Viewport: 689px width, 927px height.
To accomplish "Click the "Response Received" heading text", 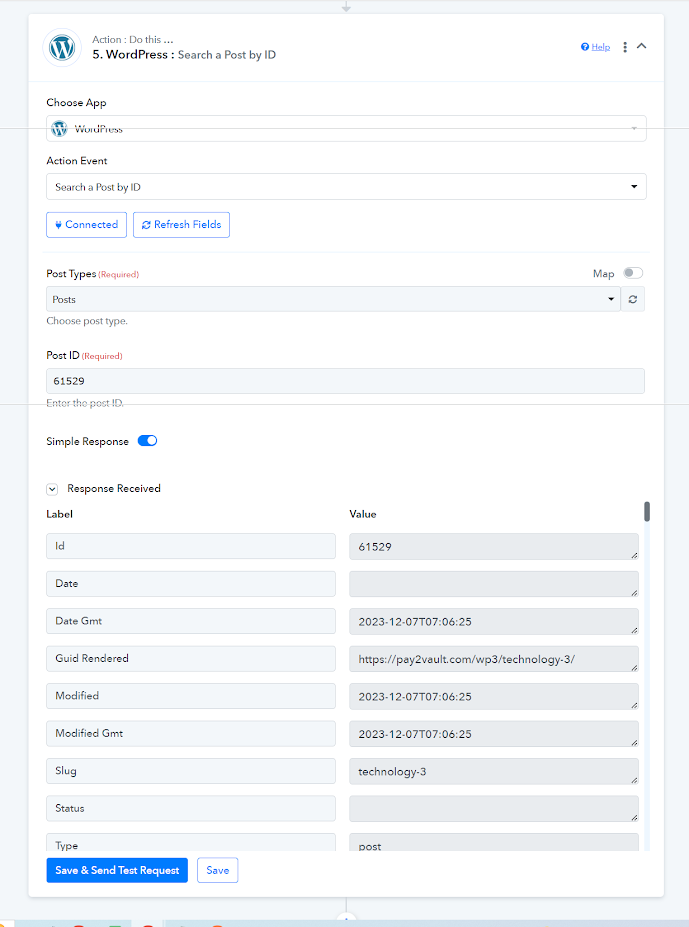I will (114, 488).
